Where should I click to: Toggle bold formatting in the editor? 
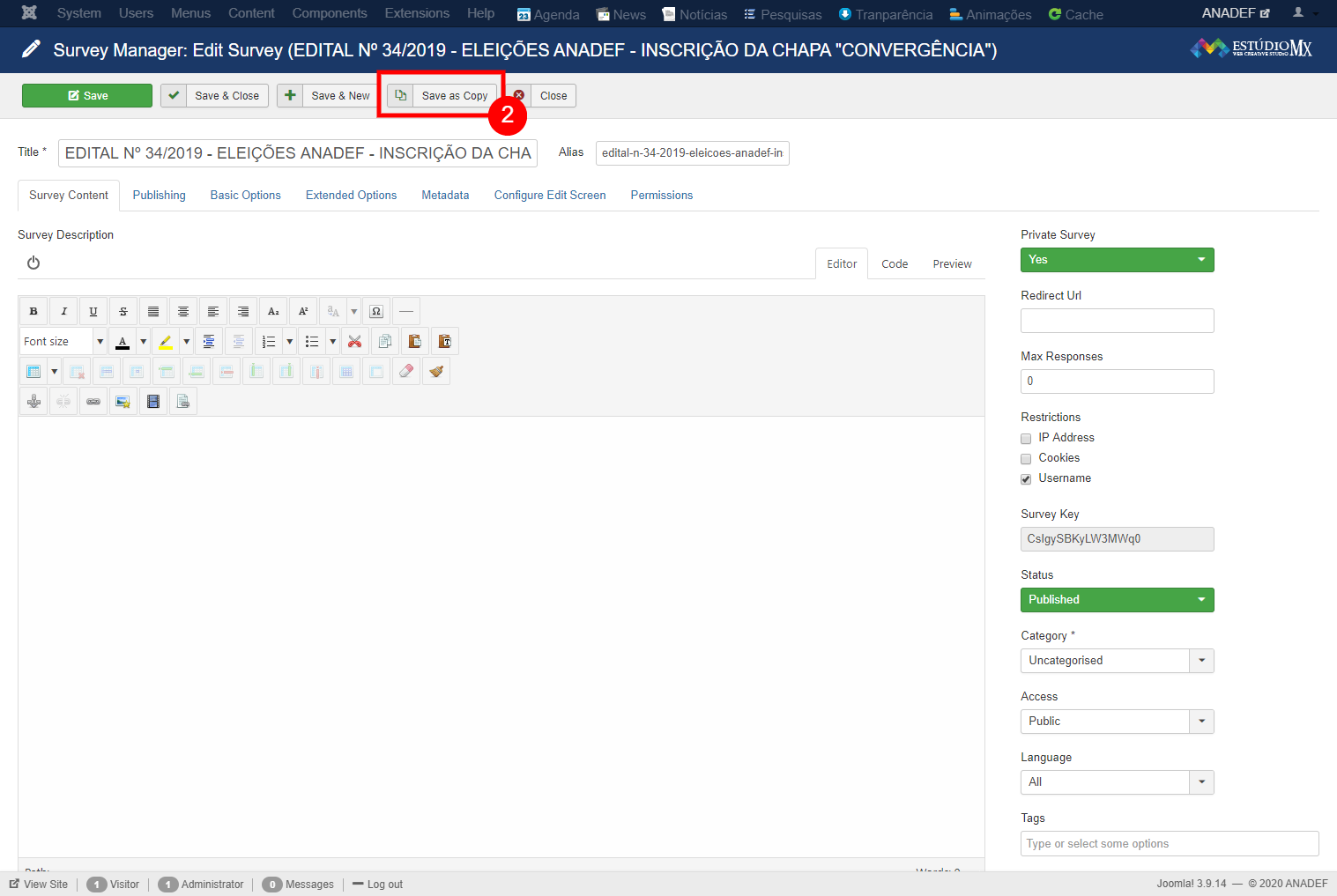33,311
